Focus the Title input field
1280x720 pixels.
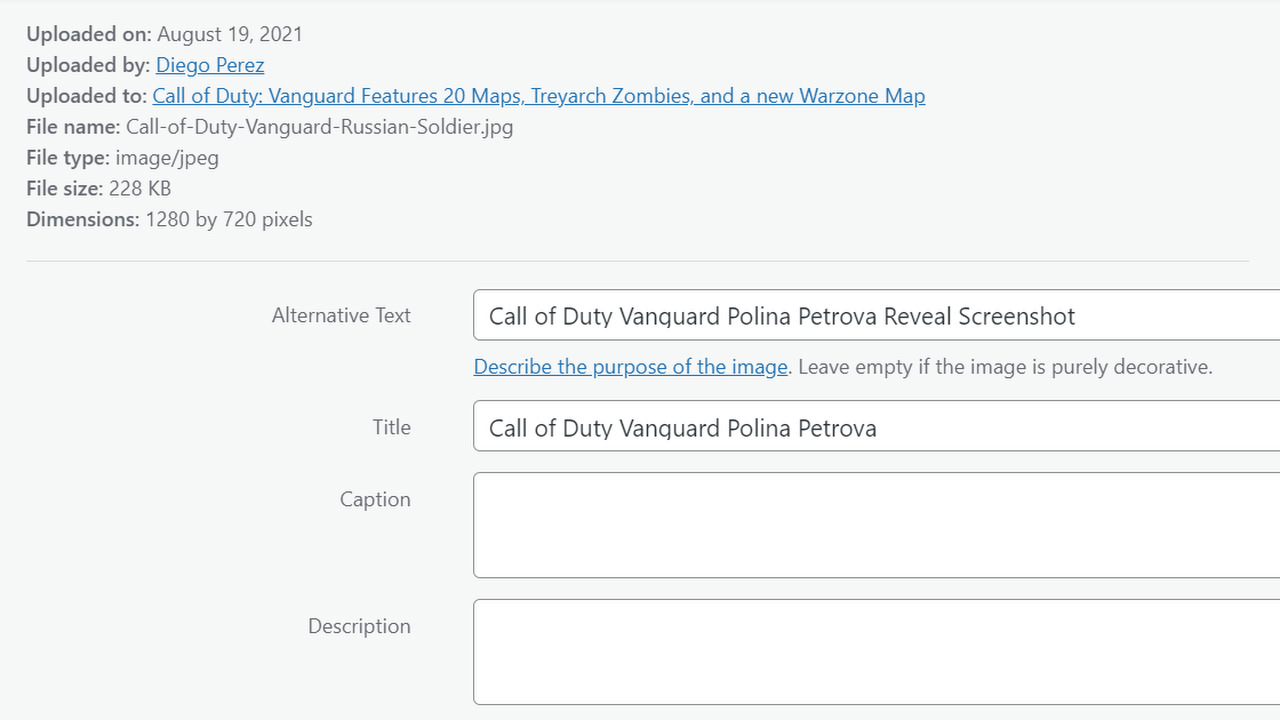pos(876,428)
